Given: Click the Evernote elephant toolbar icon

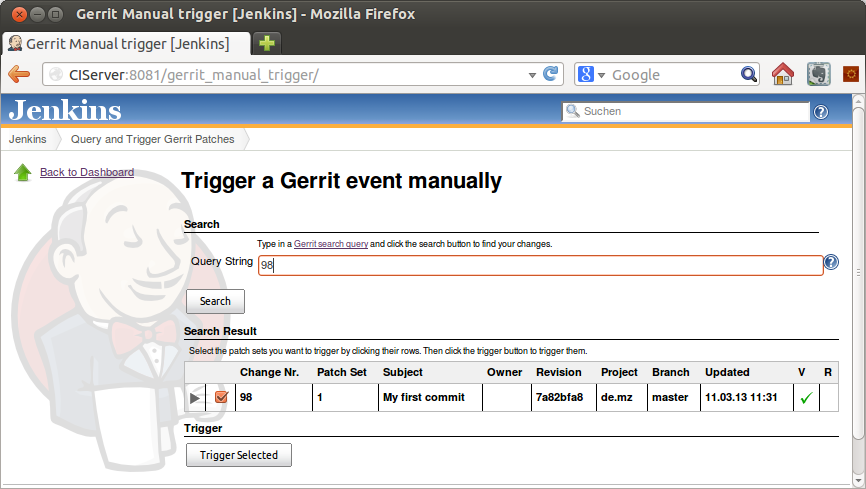Looking at the screenshot, I should 816,75.
